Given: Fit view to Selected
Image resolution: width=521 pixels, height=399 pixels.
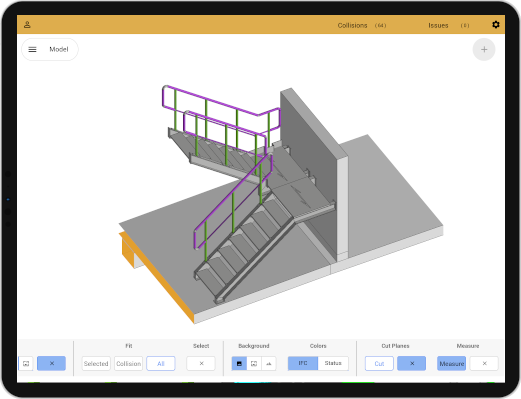Looking at the screenshot, I should click(x=96, y=363).
